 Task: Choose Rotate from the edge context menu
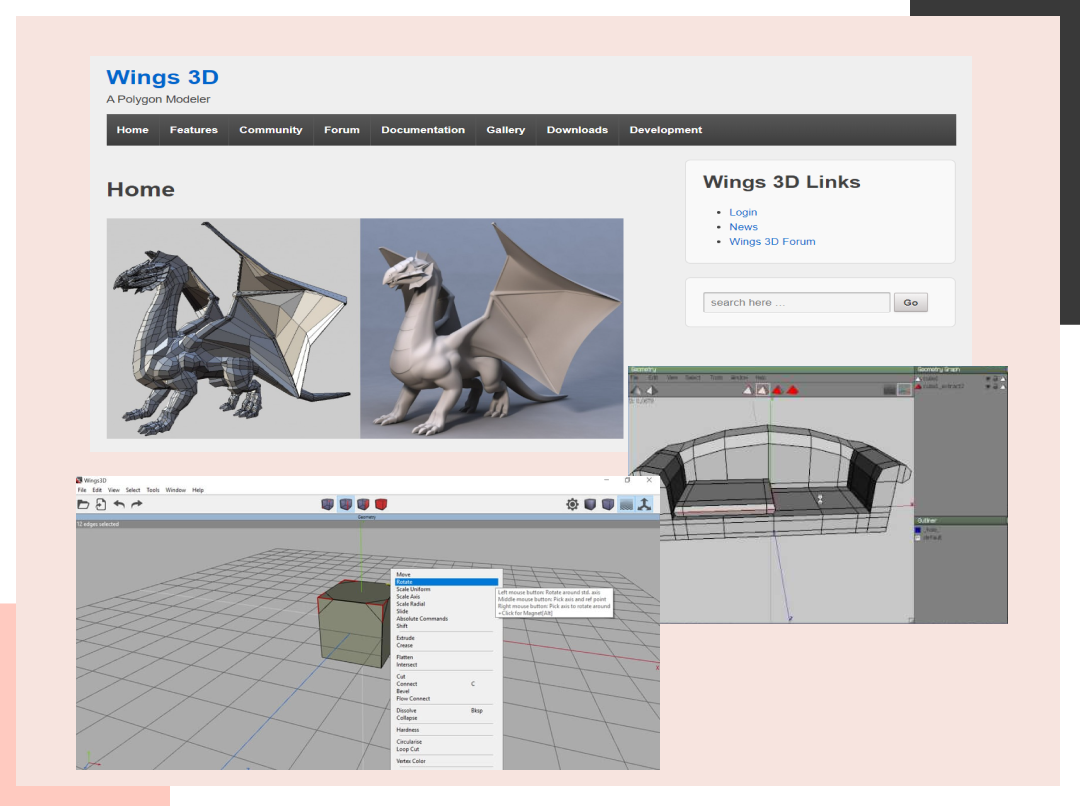click(446, 582)
